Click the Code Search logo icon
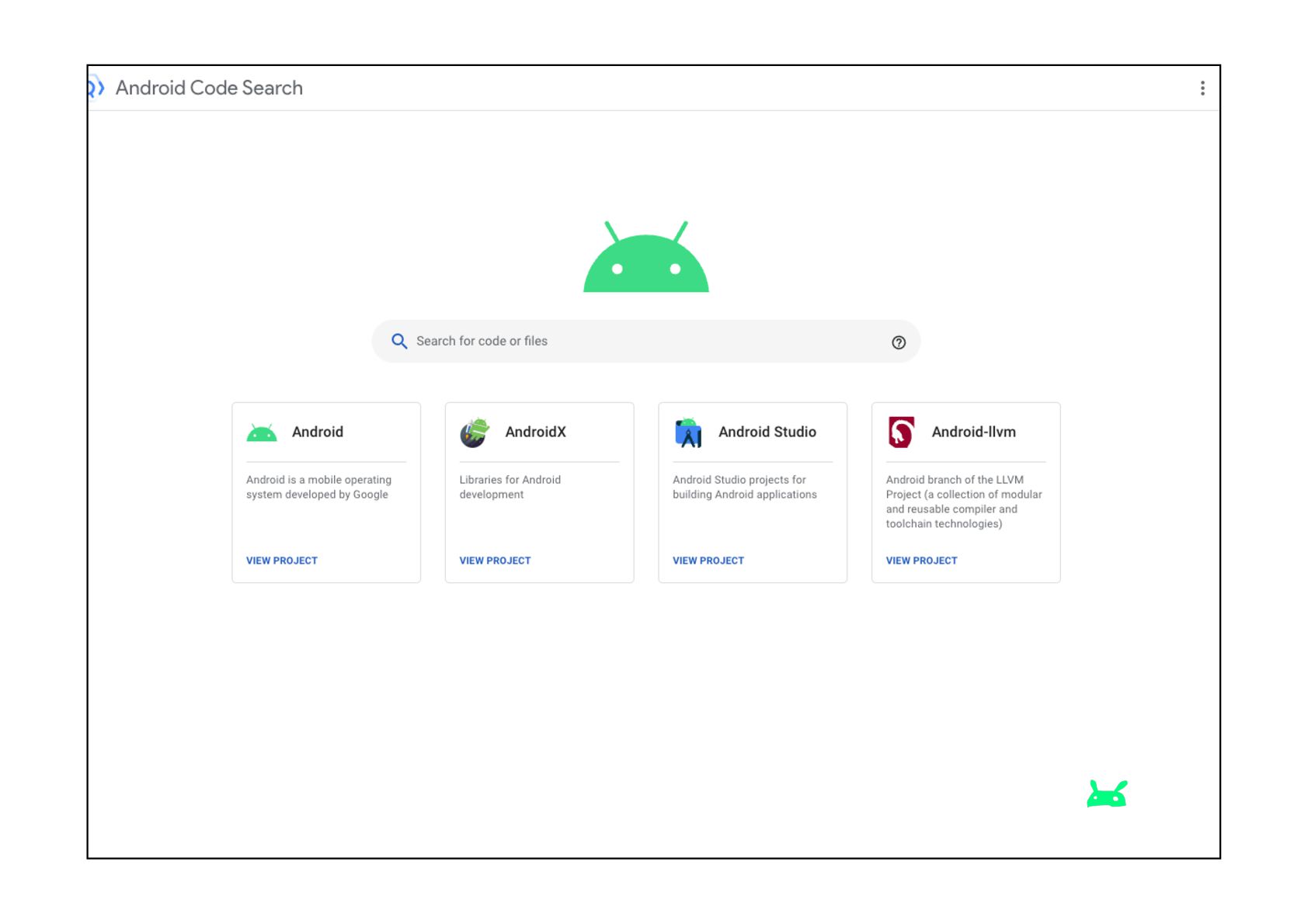This screenshot has height=924, width=1308. pyautogui.click(x=96, y=88)
